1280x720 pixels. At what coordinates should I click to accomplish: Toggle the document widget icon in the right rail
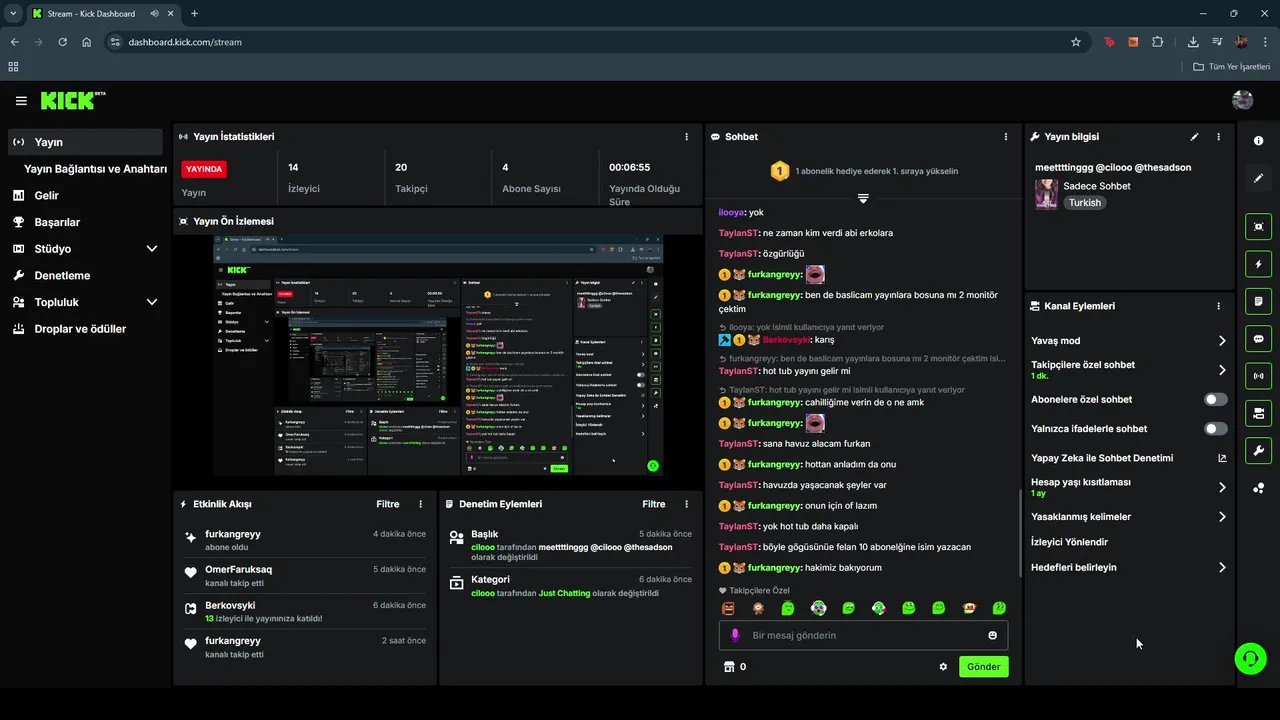coord(1259,301)
